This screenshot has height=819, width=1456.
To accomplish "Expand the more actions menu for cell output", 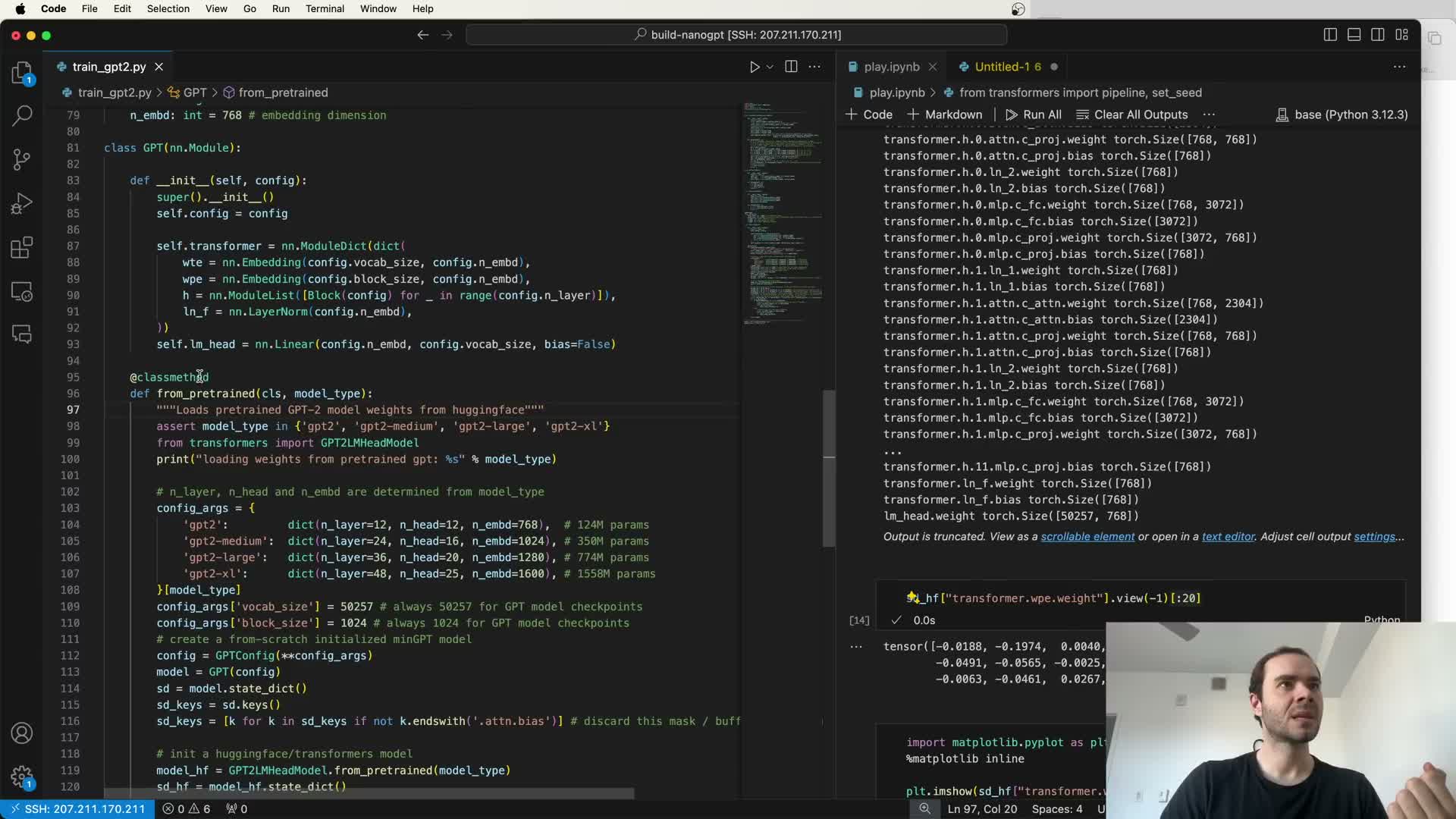I will pos(856,647).
